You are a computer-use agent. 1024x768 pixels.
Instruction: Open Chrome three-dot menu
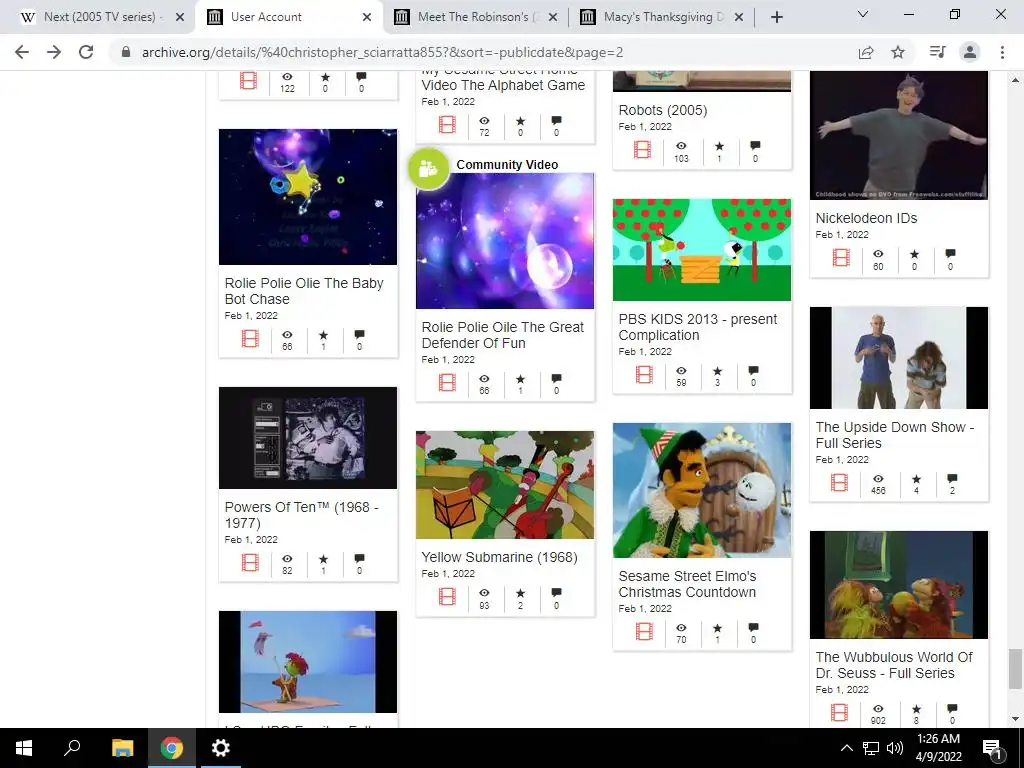(1002, 52)
